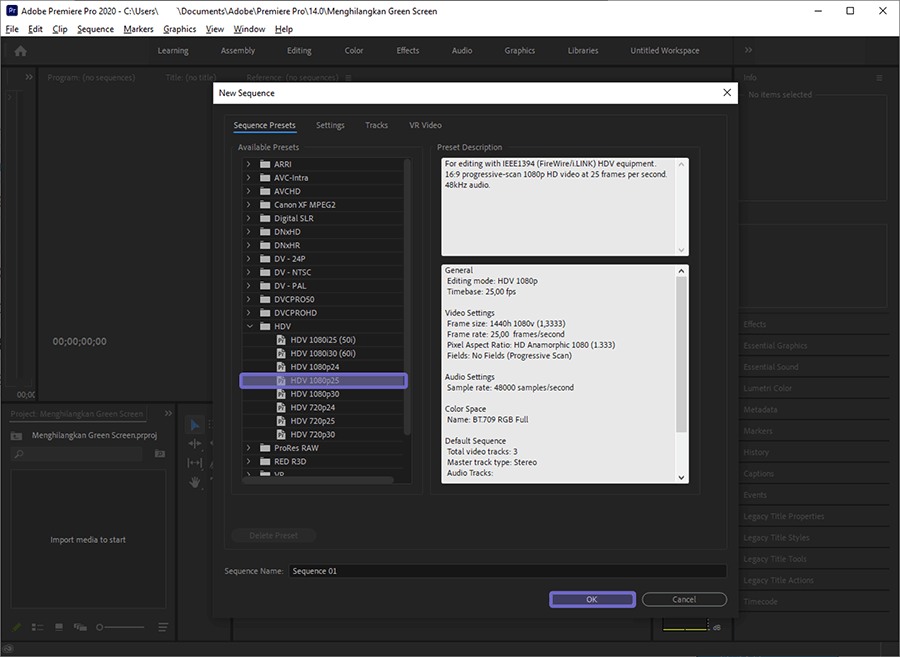Toggle the green pencil read-only icon in Project panel
Screen dimensions: 900x657
pyautogui.click(x=17, y=627)
